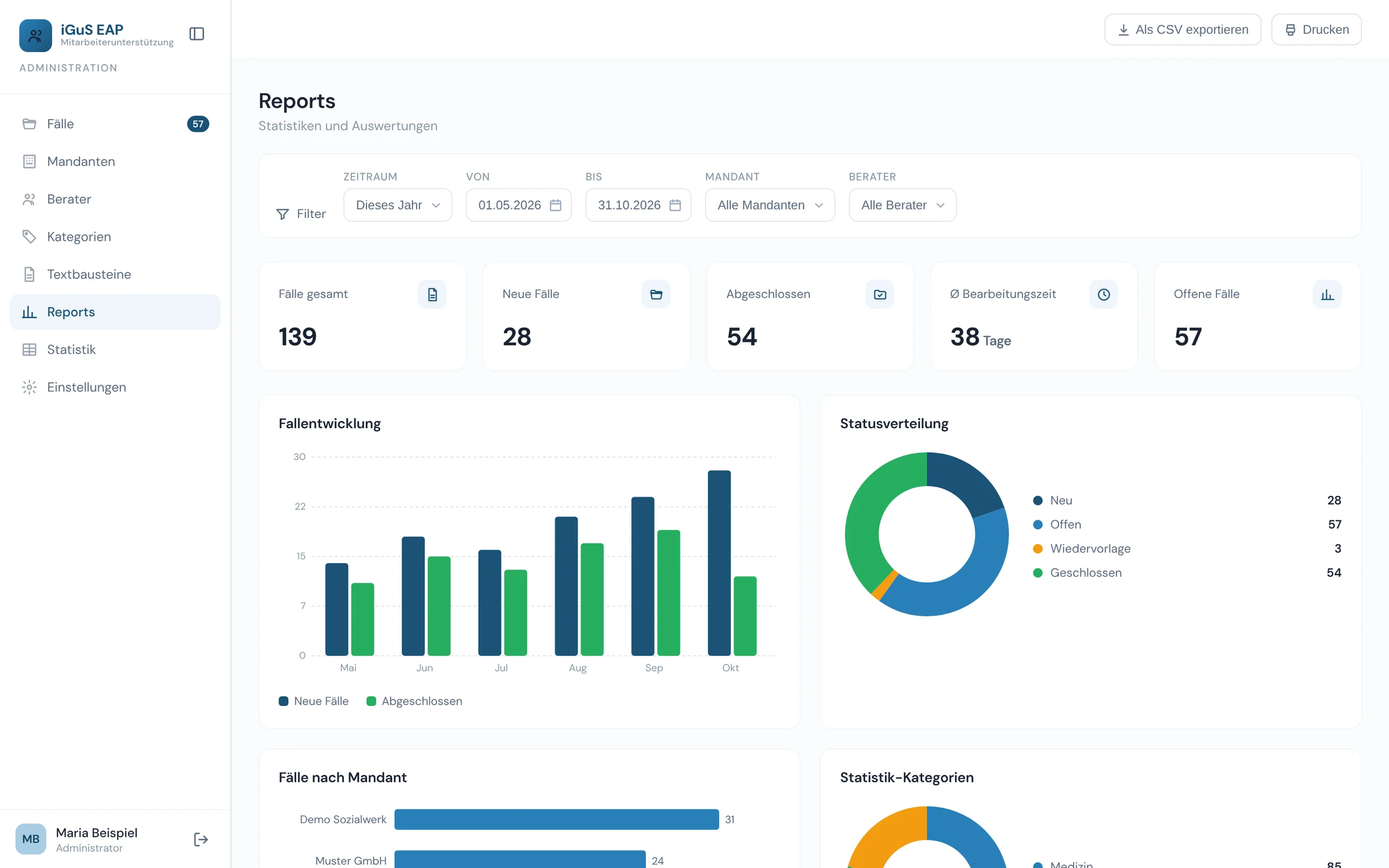Click the 'Statistiken und Auswertungen' subtitle
Image resolution: width=1389 pixels, height=868 pixels.
[348, 126]
